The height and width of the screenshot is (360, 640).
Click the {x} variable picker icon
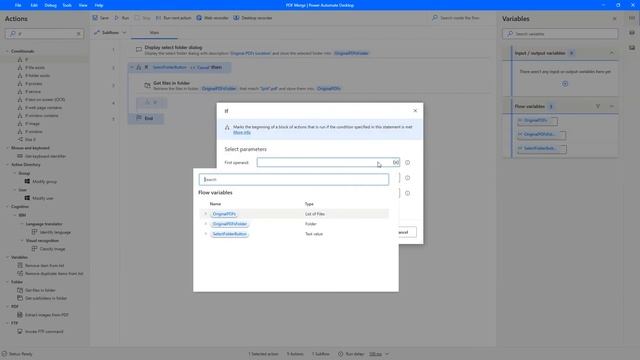(x=396, y=162)
